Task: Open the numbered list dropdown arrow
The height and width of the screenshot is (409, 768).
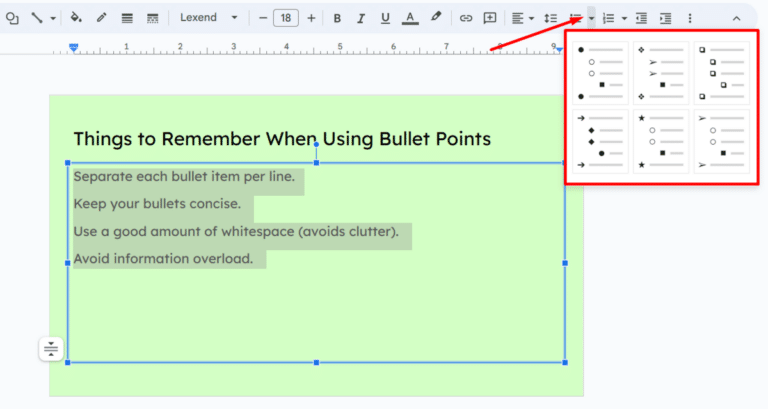Action: click(624, 18)
